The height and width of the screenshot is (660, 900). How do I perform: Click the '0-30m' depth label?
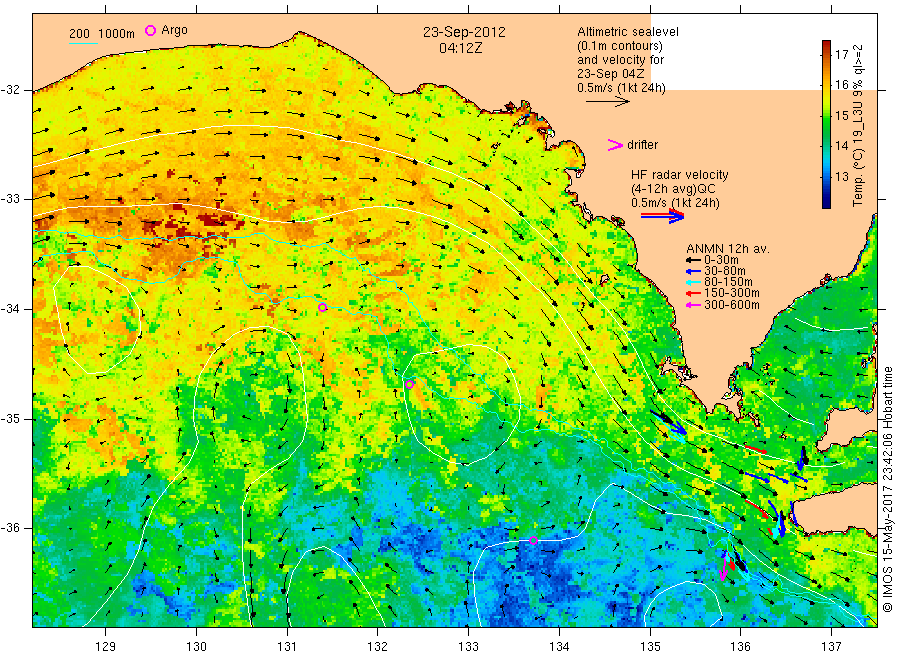pyautogui.click(x=721, y=260)
